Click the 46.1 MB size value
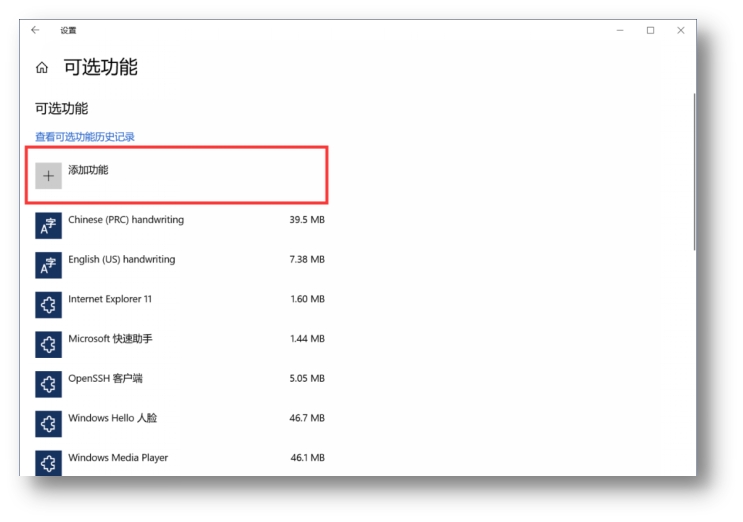Screen dimensions: 743x522 point(308,458)
